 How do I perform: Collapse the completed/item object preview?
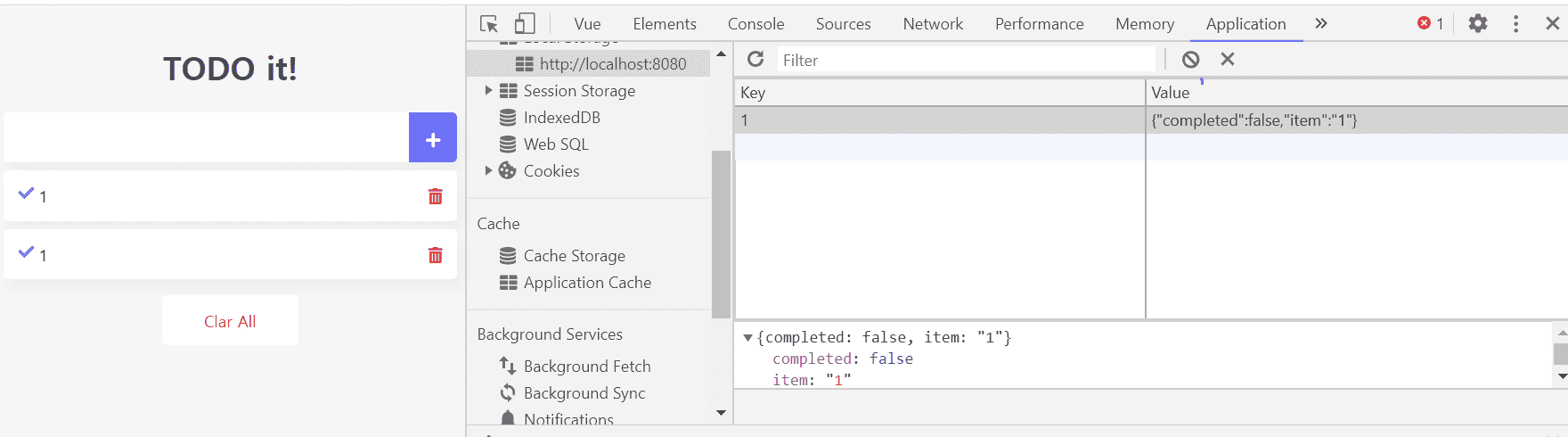(747, 338)
